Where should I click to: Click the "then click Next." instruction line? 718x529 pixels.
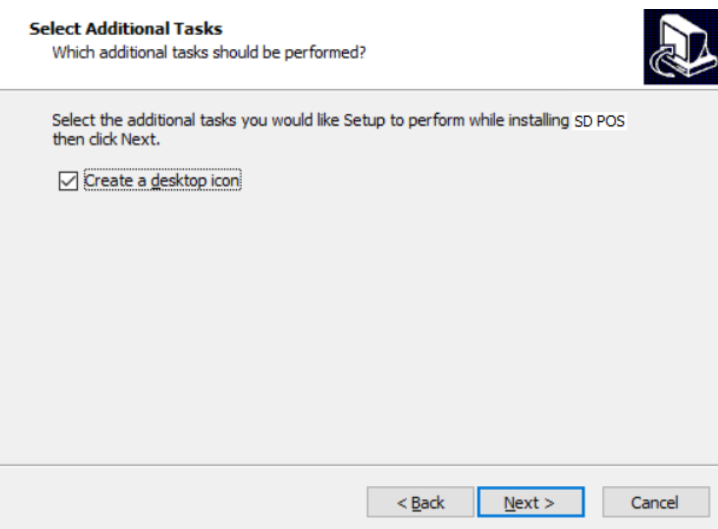(106, 138)
